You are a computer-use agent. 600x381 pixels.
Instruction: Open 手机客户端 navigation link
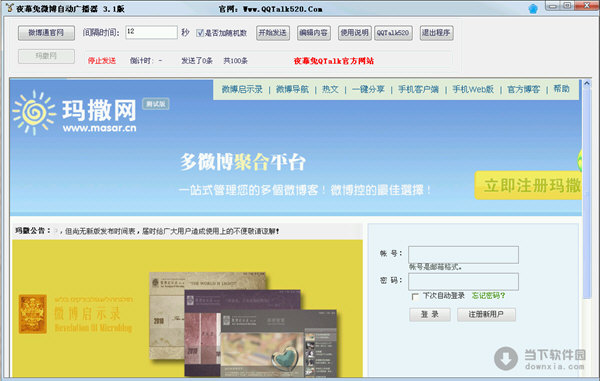(418, 90)
